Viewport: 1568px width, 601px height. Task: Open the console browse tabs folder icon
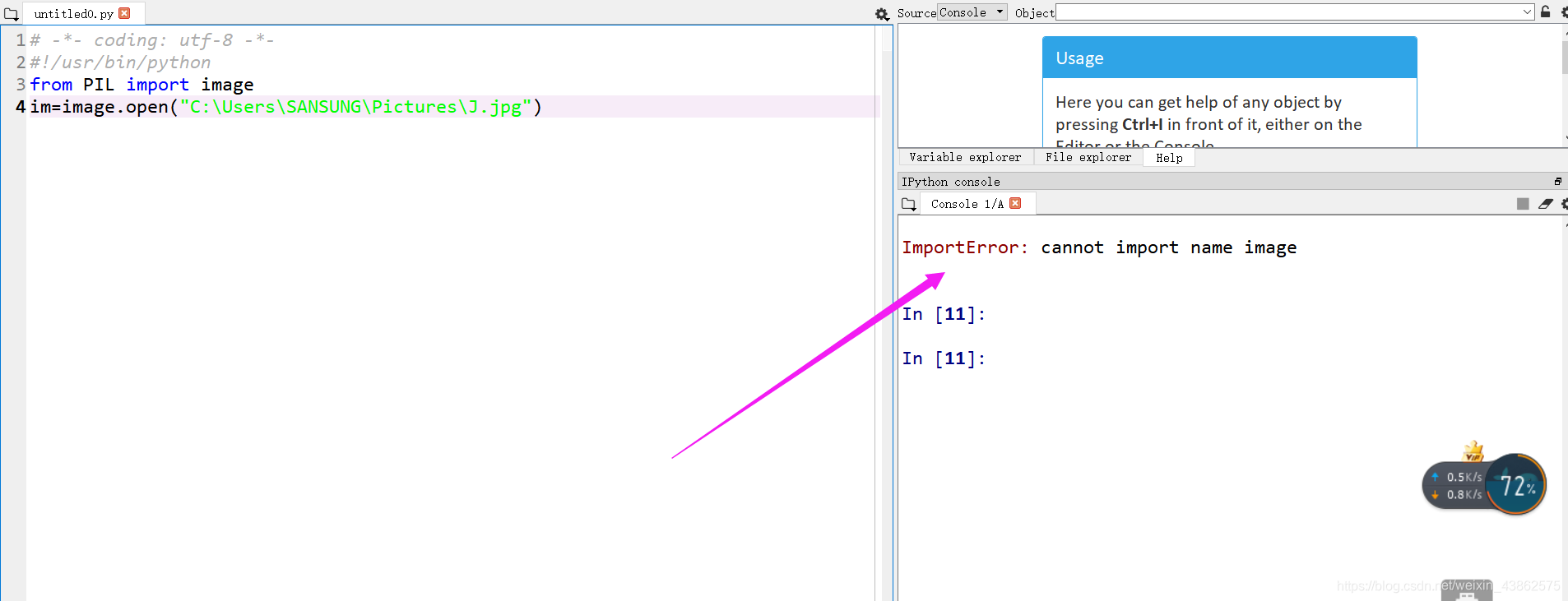point(909,204)
